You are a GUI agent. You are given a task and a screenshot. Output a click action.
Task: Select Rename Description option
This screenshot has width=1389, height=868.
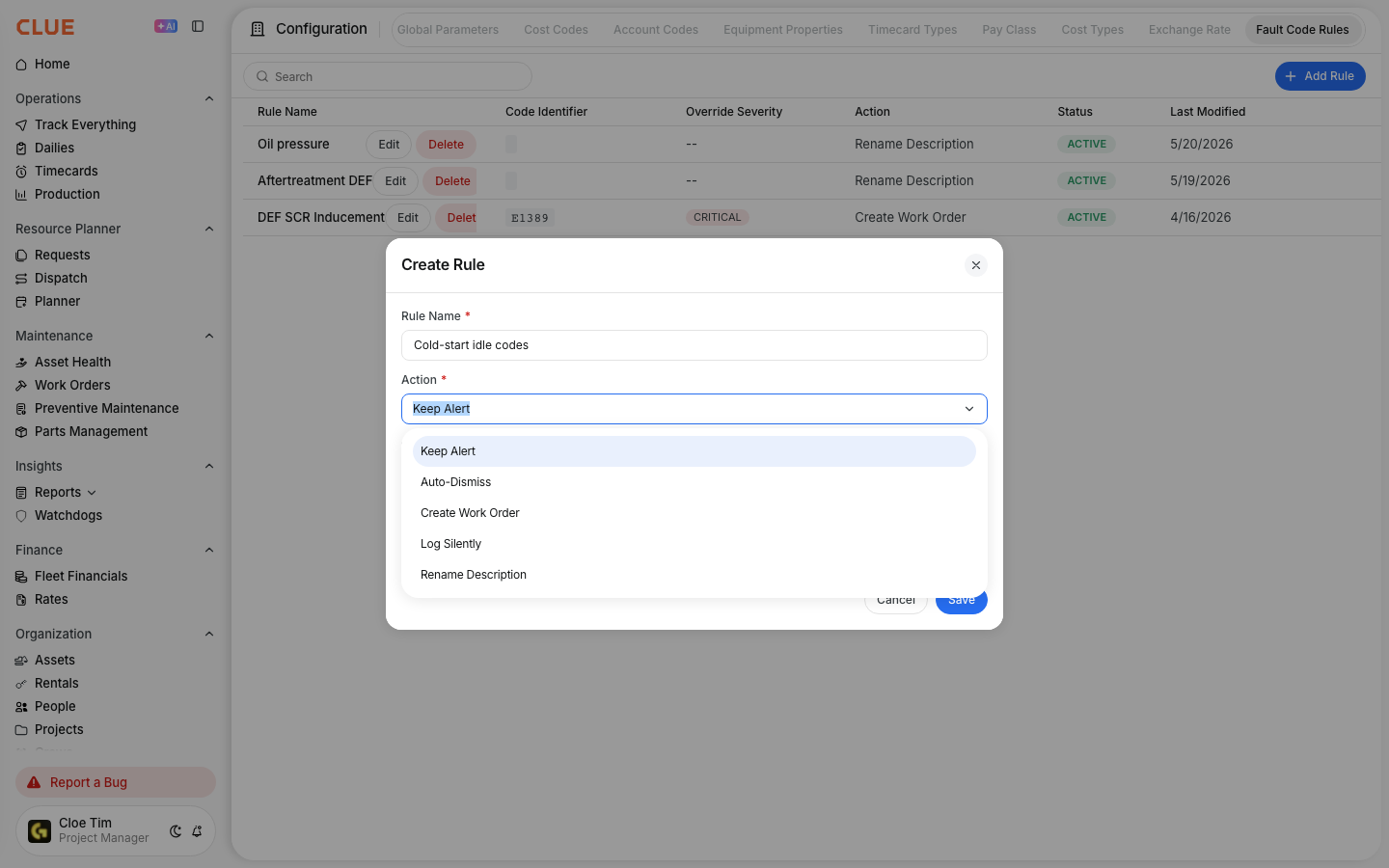point(694,575)
